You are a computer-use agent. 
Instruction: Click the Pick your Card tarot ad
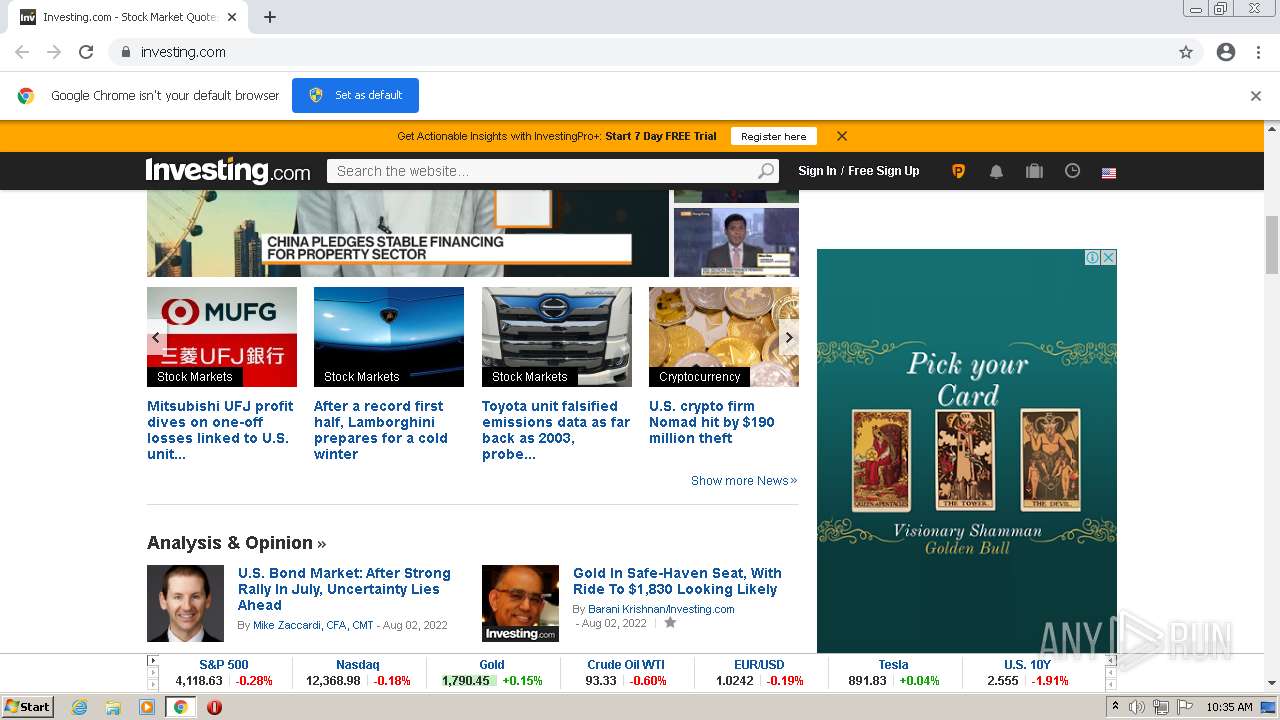pos(967,451)
